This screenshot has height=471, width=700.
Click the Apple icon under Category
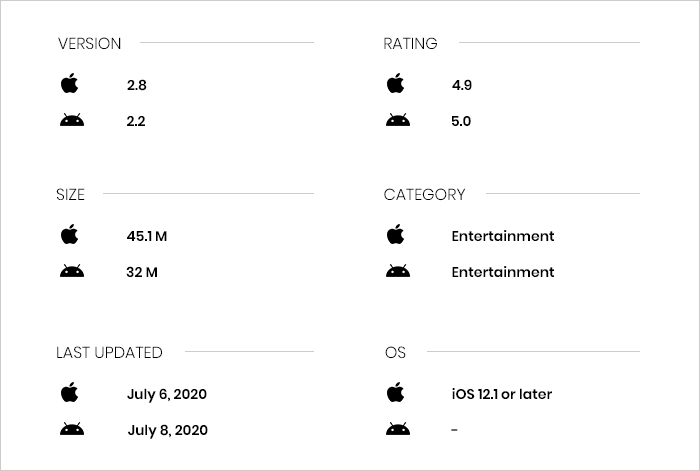396,234
